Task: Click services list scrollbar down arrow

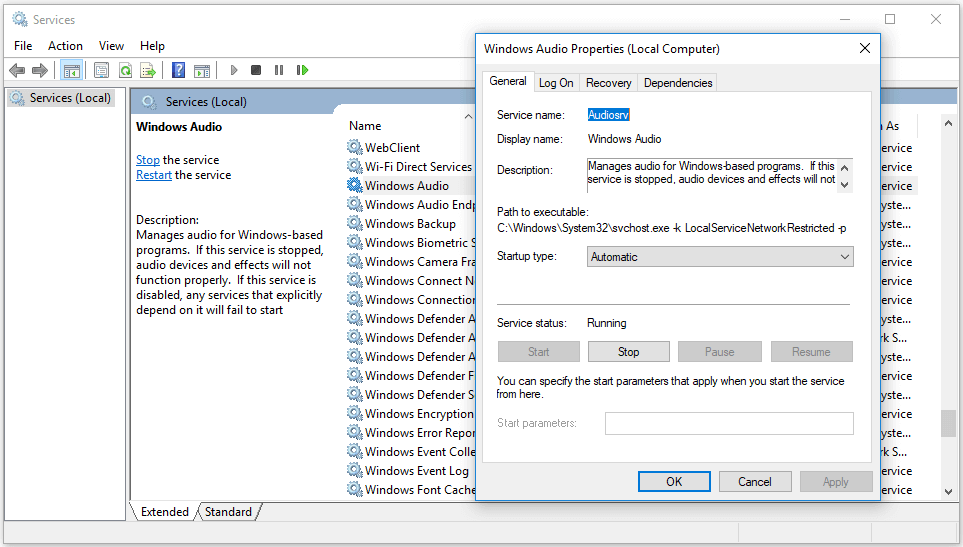Action: pos(949,492)
